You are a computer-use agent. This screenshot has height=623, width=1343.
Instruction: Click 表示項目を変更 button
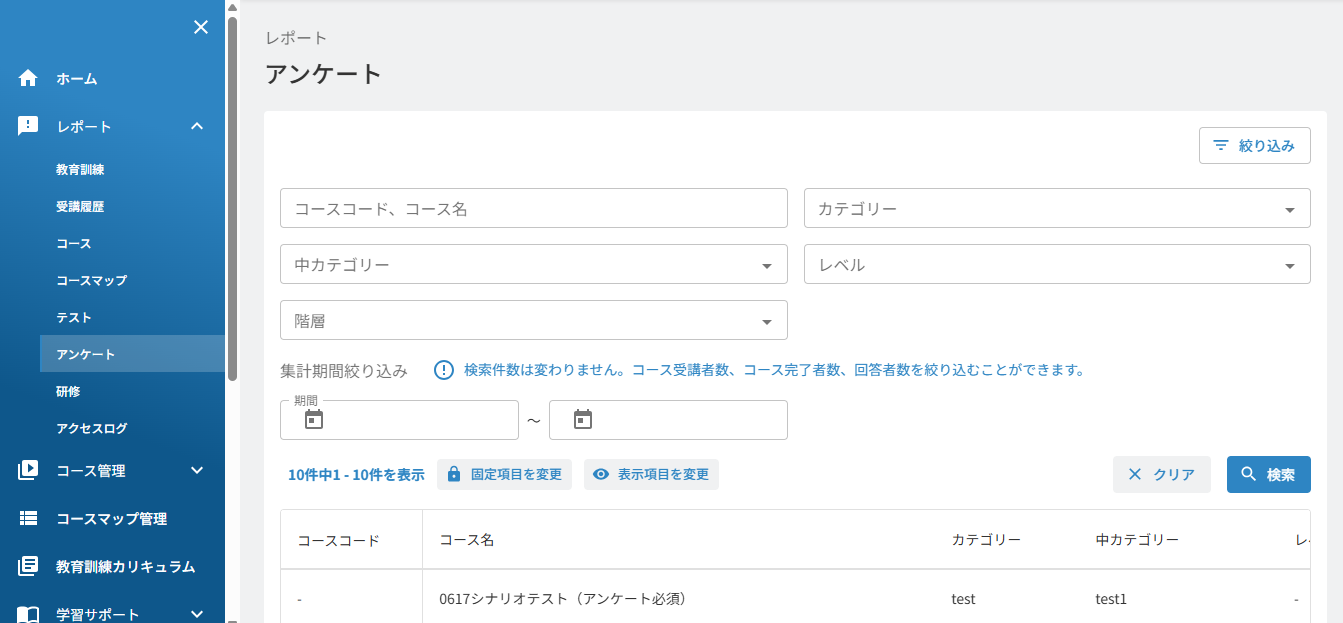coord(651,474)
